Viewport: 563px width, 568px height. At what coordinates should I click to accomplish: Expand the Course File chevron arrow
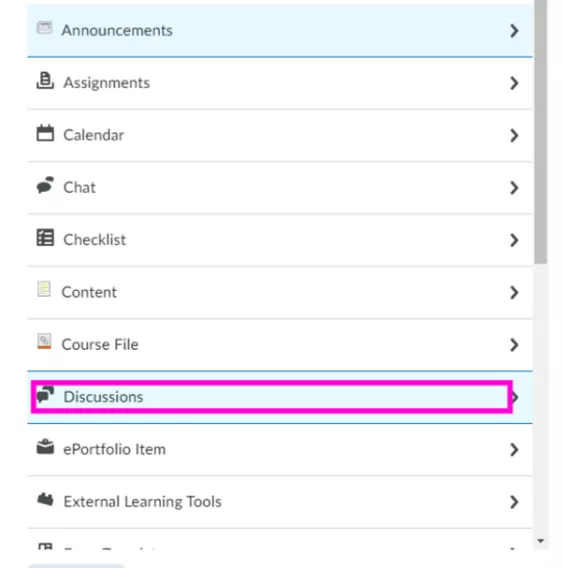(514, 345)
